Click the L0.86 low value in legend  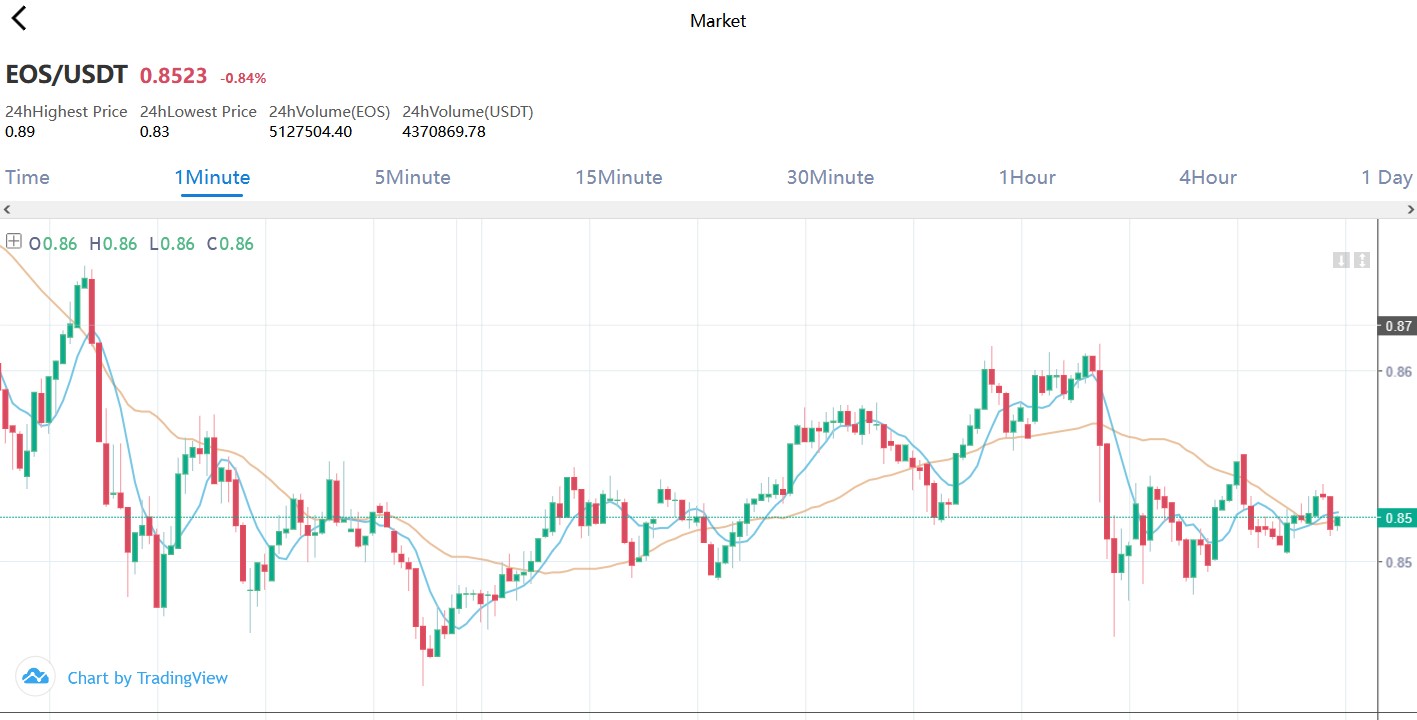tap(172, 243)
